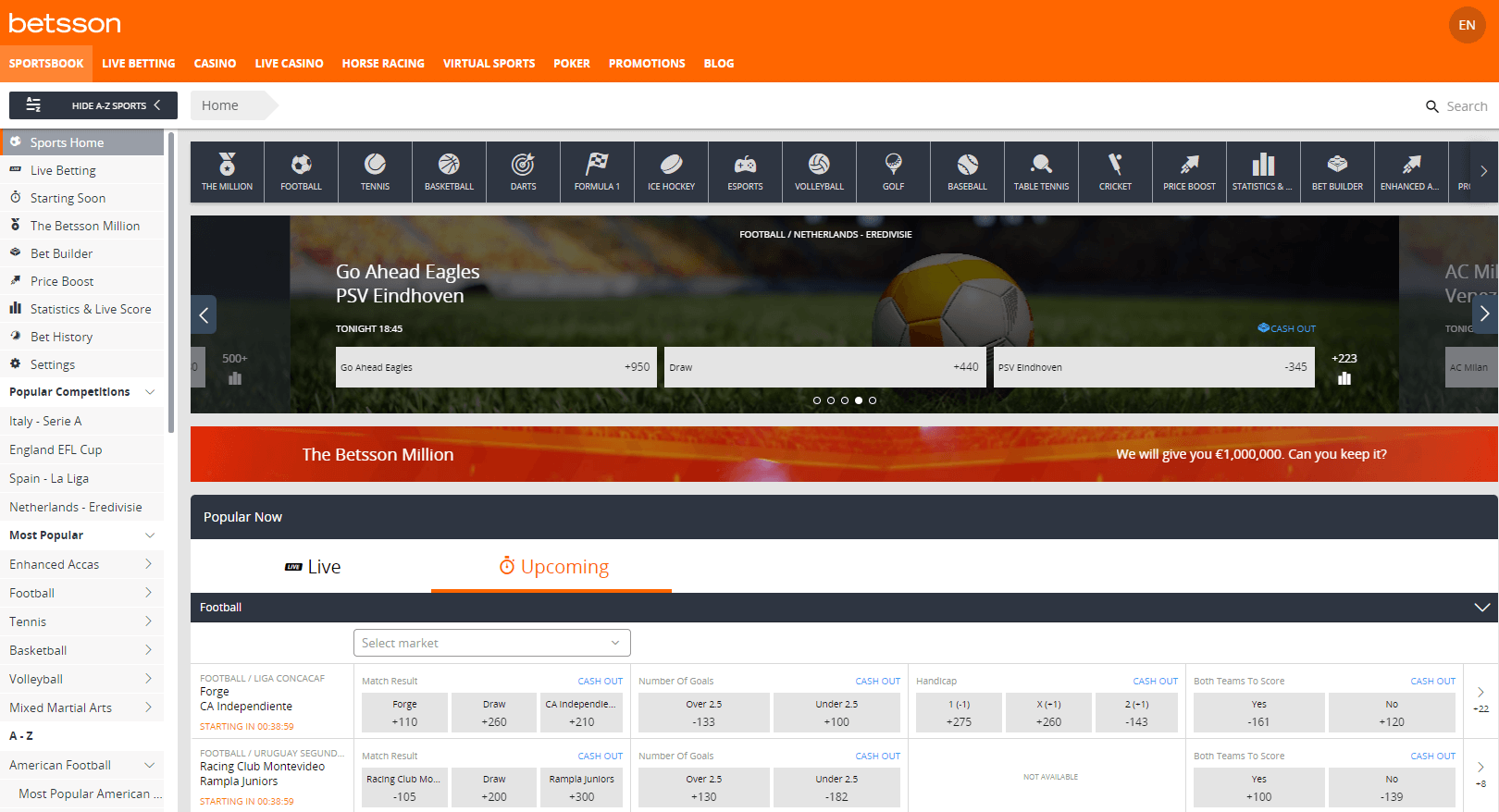Image resolution: width=1499 pixels, height=812 pixels.
Task: Switch to the Upcoming tab
Action: pos(552,567)
